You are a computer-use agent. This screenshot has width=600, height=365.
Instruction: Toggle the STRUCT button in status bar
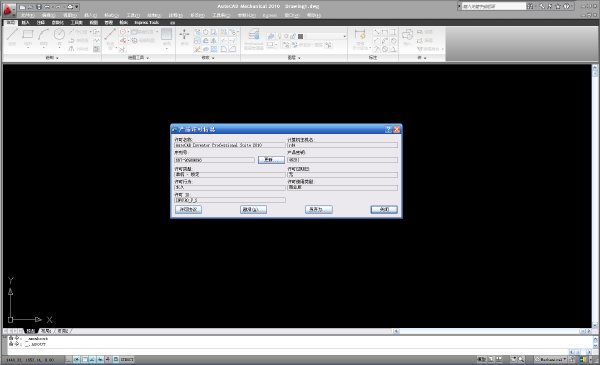(127, 360)
